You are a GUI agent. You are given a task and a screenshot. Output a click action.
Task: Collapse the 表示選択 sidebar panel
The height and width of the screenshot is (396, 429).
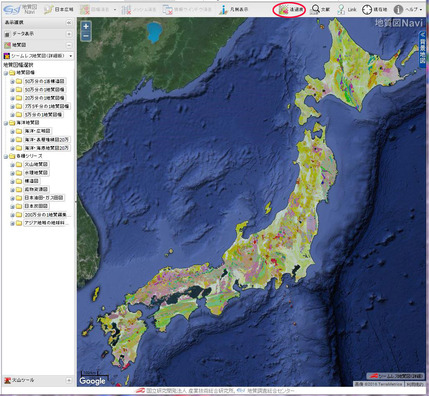(x=69, y=23)
